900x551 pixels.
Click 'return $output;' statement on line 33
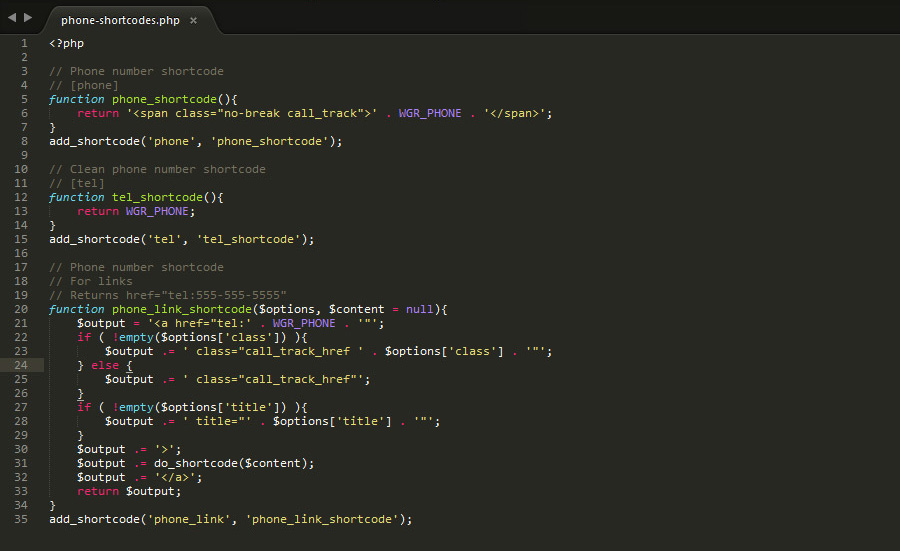[129, 491]
